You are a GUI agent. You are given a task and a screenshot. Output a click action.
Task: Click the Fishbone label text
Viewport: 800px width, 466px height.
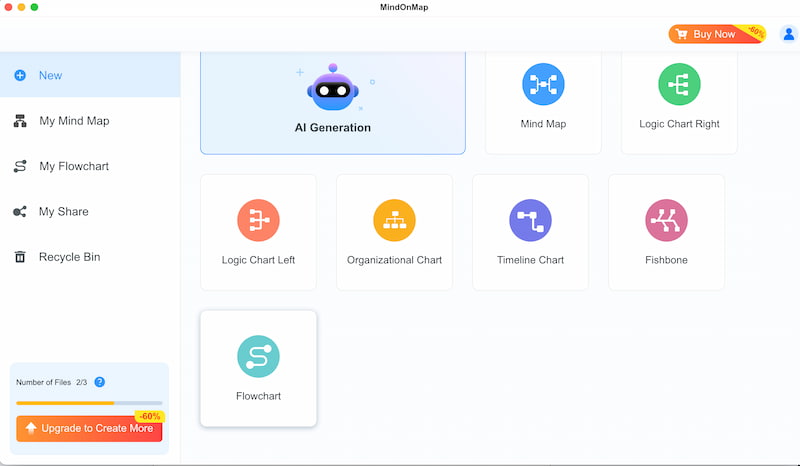point(666,260)
